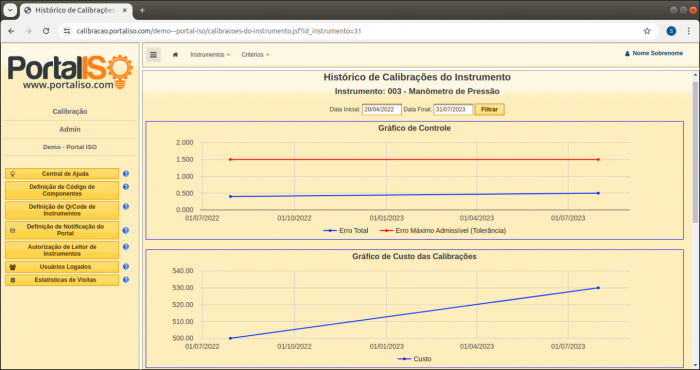This screenshot has height=370, width=700.
Task: Open help icon beside Usuários Logados
Action: [x=126, y=266]
